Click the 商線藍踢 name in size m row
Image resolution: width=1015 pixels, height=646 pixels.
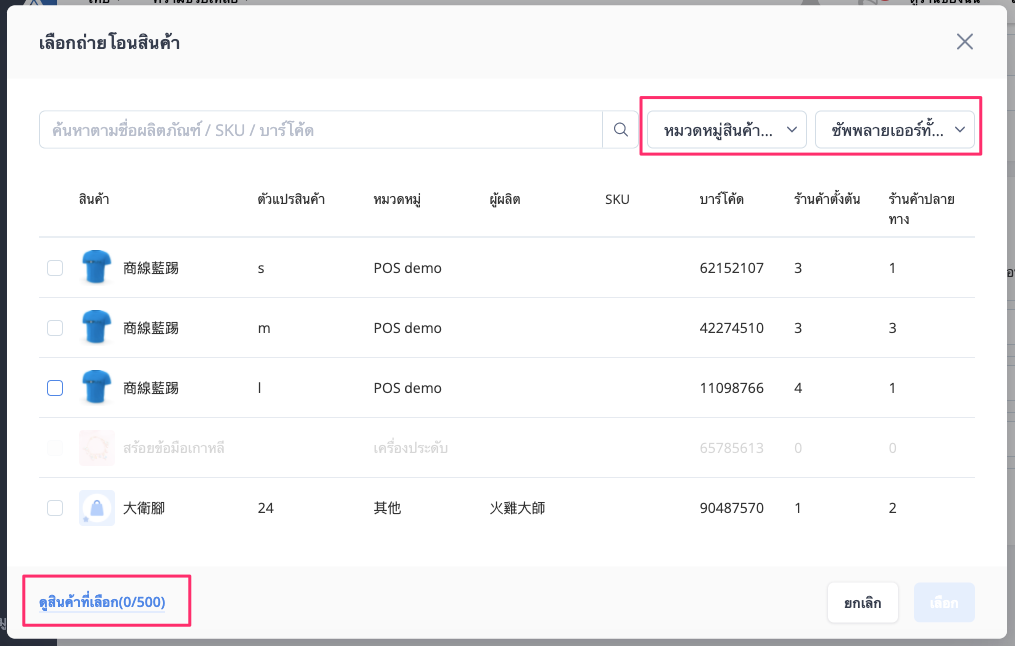[151, 328]
